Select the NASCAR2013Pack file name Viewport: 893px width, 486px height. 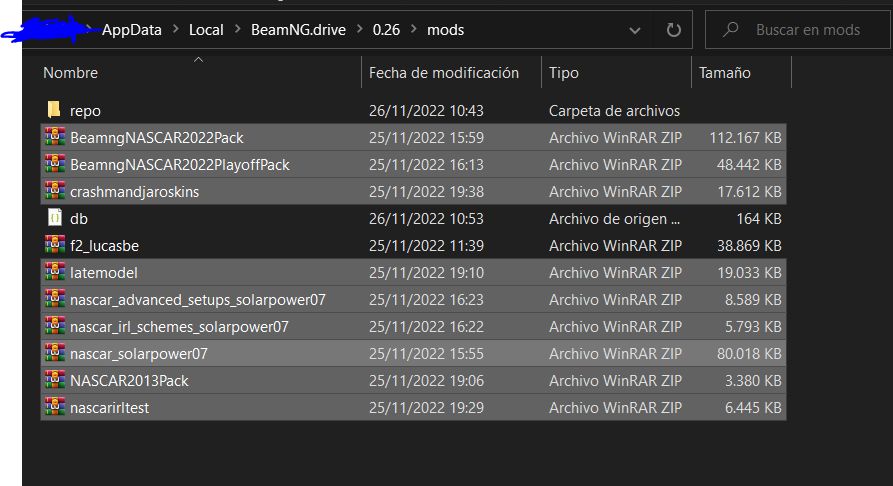[129, 381]
